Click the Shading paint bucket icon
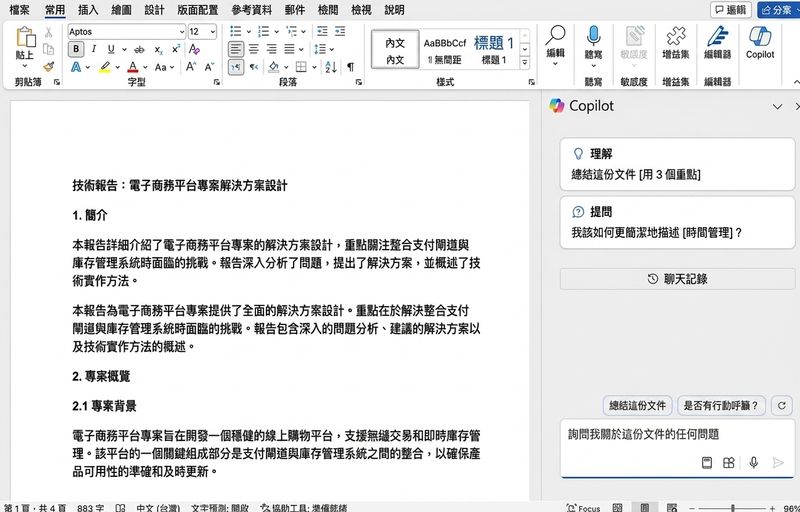800x512 pixels. click(273, 67)
